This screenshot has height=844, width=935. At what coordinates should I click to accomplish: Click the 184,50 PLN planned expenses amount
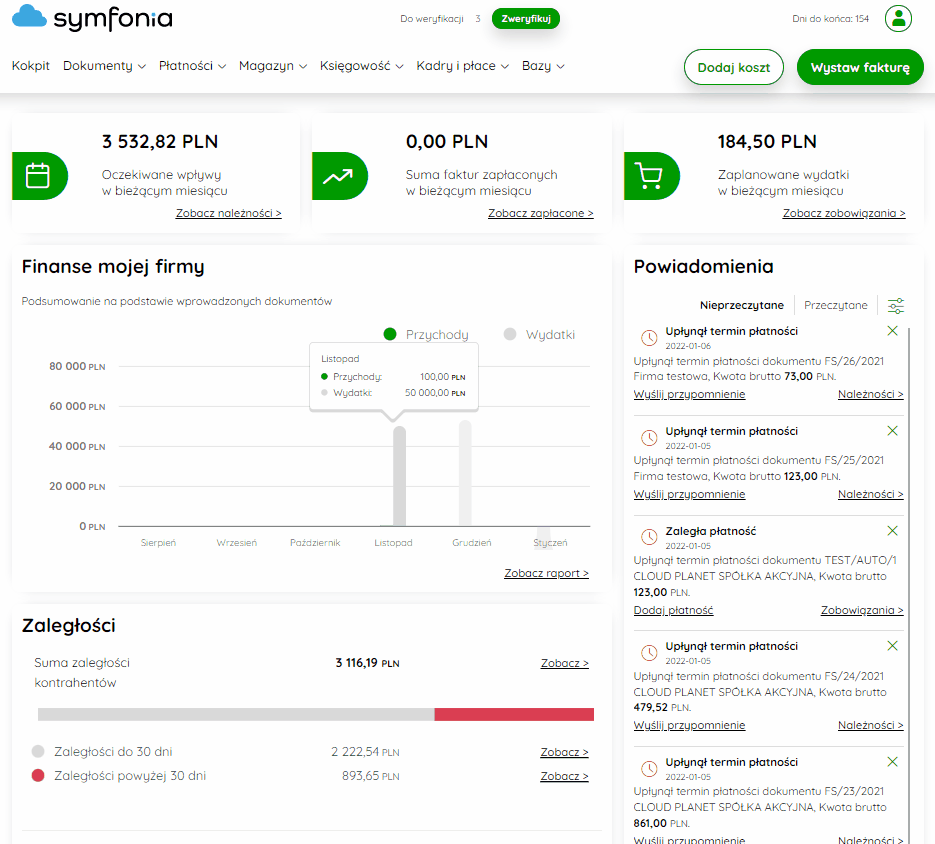767,142
